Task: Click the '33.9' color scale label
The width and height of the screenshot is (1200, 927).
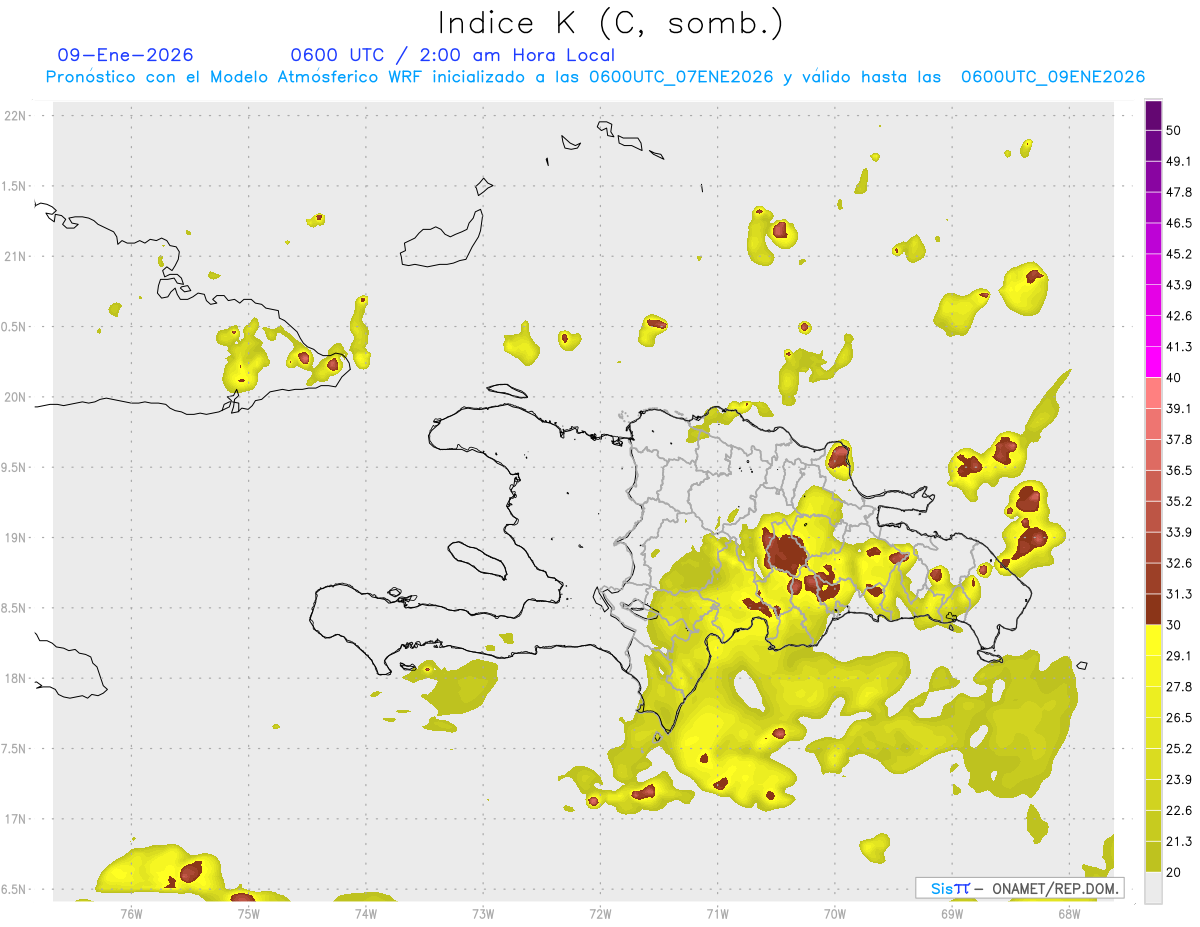Action: click(1179, 532)
